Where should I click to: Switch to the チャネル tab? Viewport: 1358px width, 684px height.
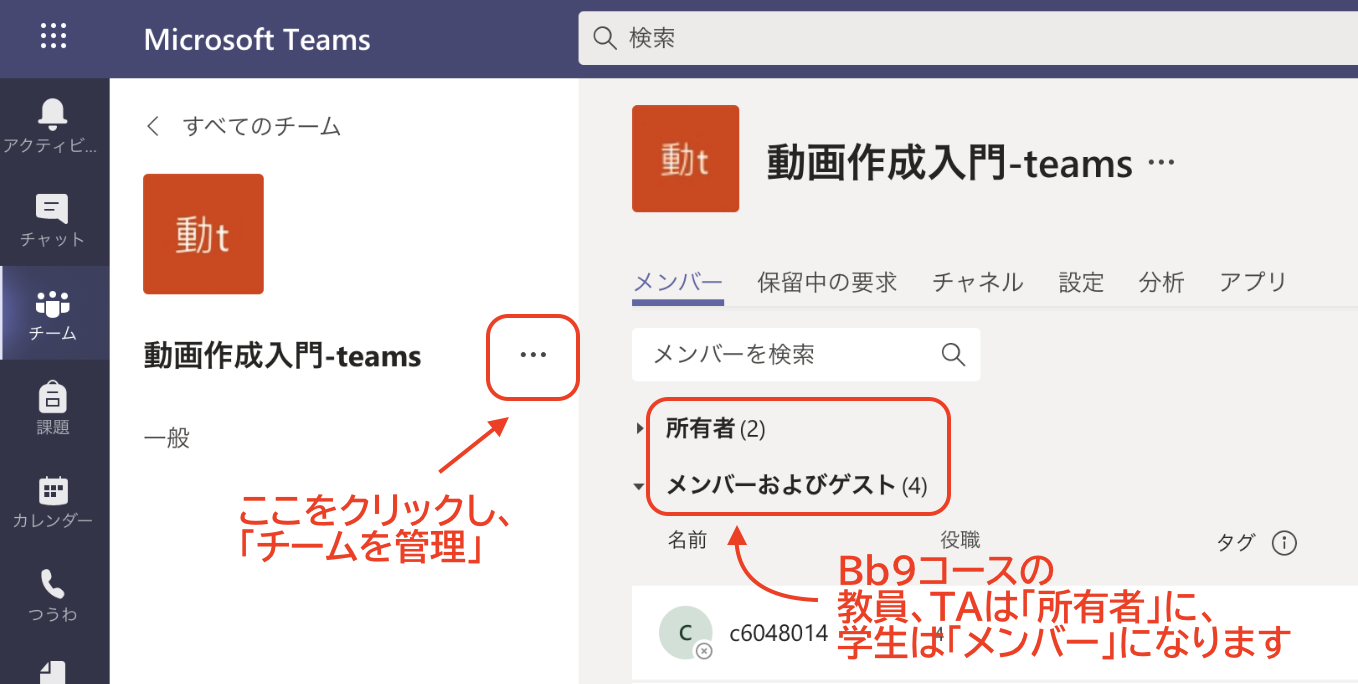click(x=977, y=282)
